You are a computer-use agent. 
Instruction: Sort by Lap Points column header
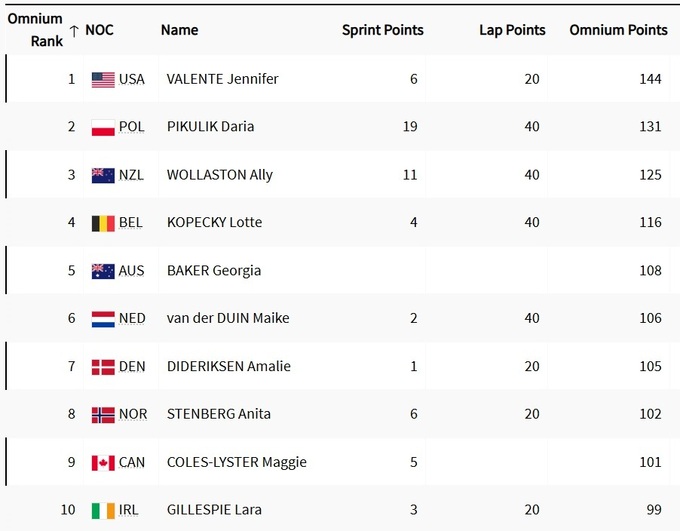[x=512, y=30]
